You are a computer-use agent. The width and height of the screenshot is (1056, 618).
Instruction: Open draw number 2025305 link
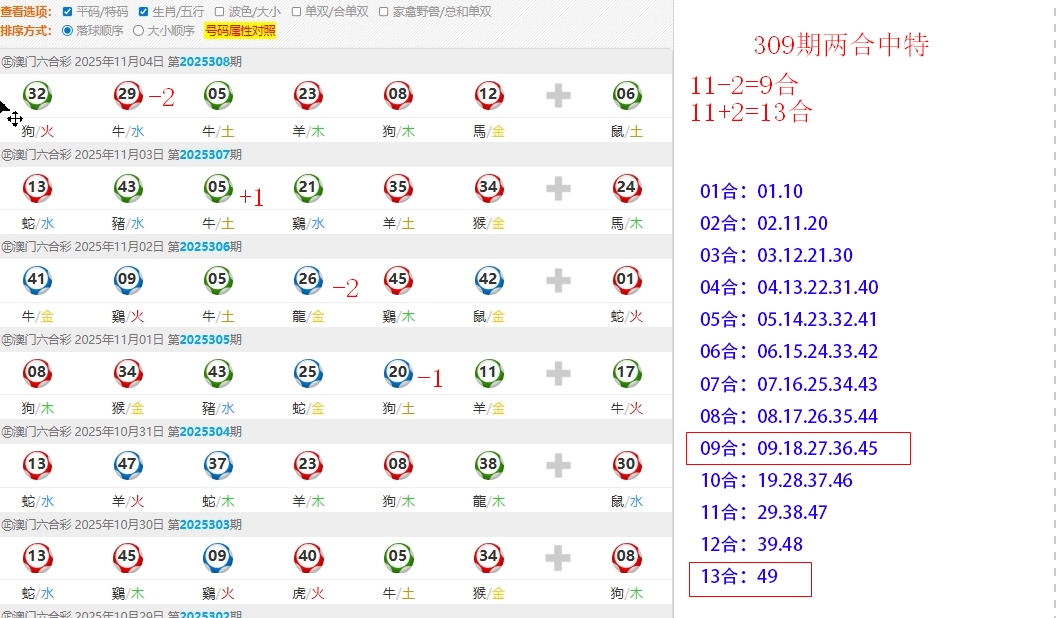pyautogui.click(x=205, y=340)
